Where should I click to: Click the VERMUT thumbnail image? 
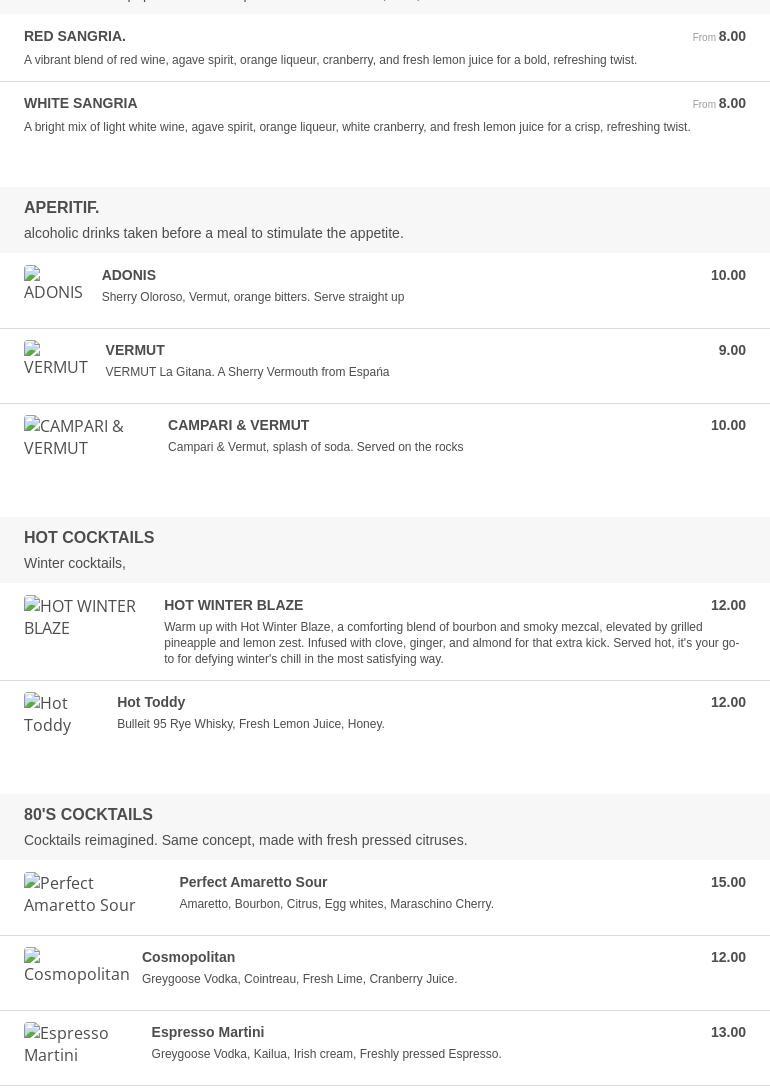[55, 359]
